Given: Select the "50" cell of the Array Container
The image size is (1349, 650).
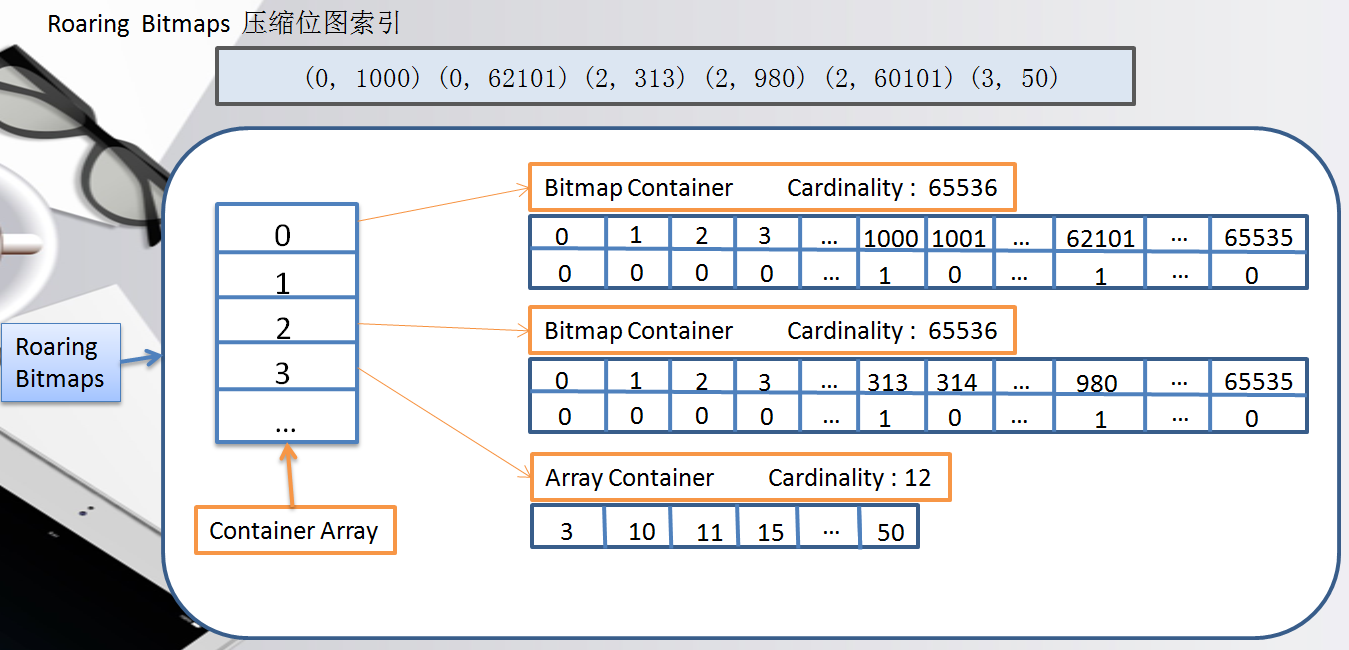Looking at the screenshot, I should (889, 528).
